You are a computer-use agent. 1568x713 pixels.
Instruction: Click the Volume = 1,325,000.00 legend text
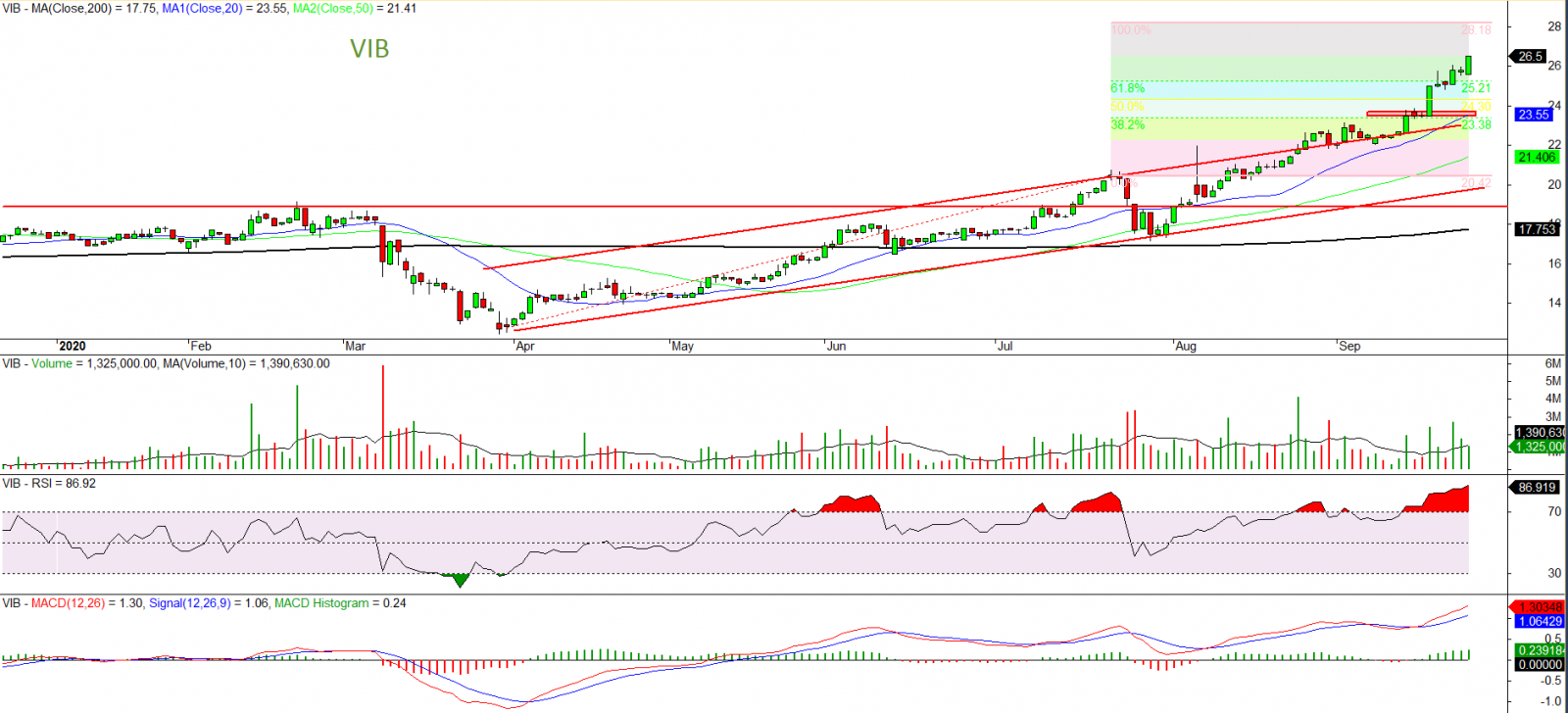(95, 363)
